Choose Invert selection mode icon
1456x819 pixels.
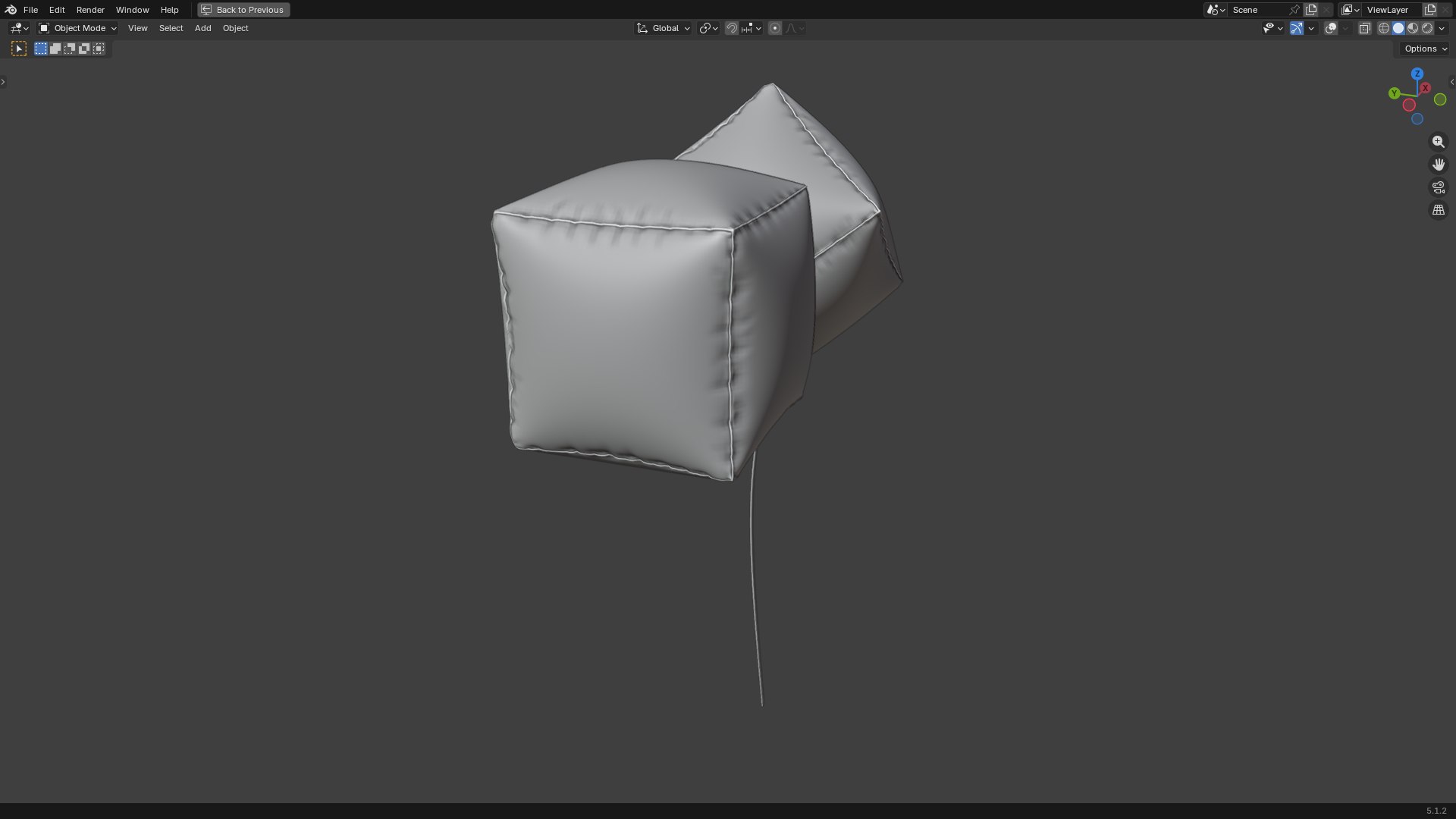pos(84,49)
